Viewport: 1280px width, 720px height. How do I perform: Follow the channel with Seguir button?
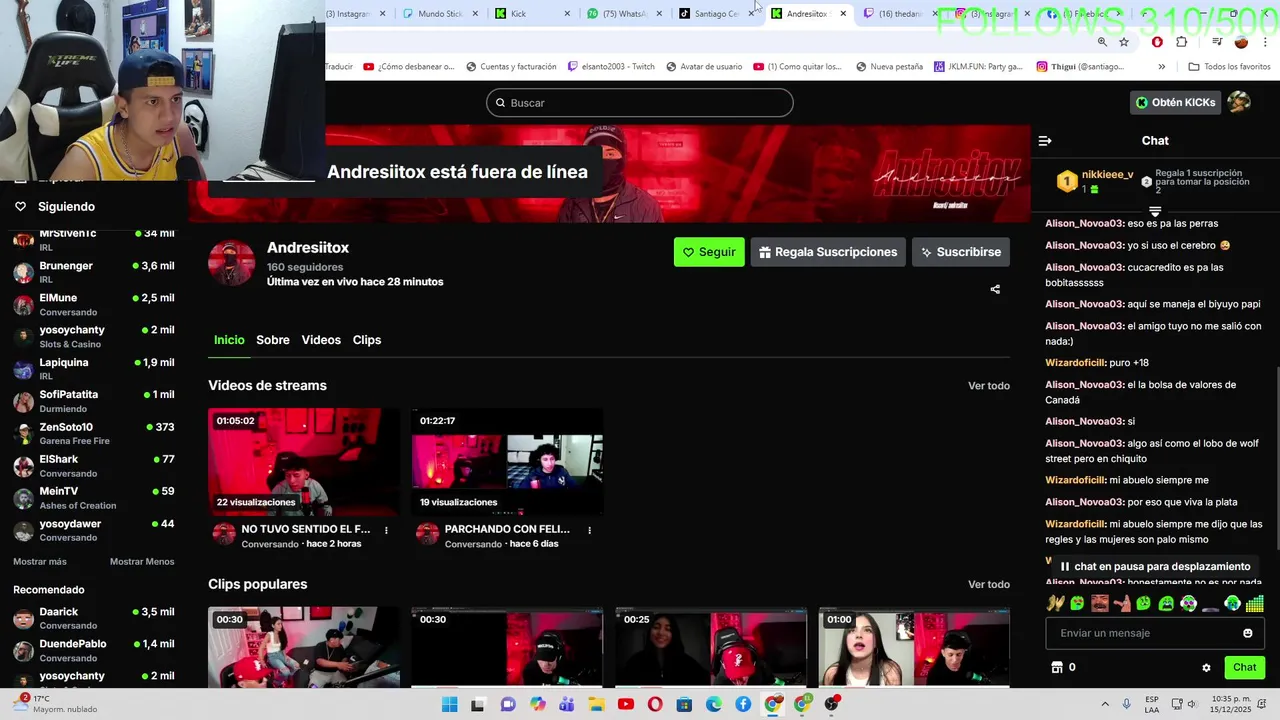(x=709, y=252)
